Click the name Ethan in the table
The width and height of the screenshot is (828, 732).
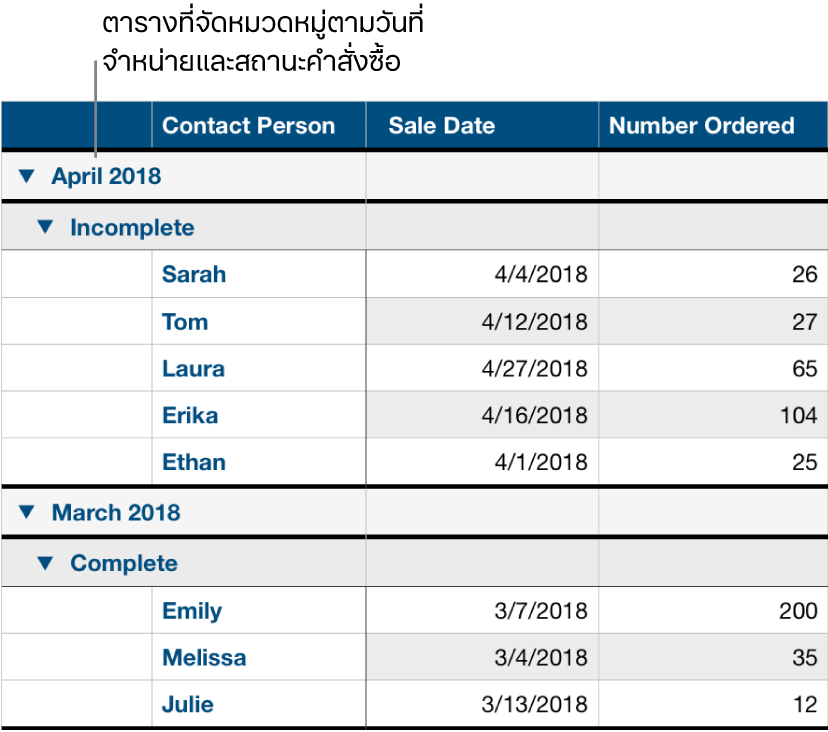[193, 462]
